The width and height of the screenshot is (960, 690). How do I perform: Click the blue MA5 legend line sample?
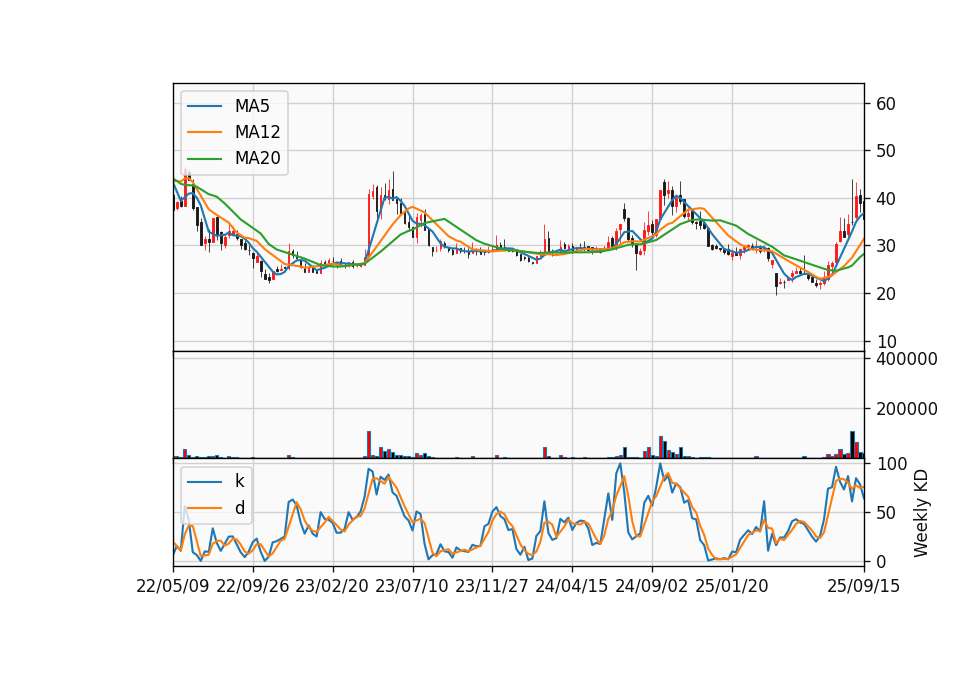coord(204,107)
